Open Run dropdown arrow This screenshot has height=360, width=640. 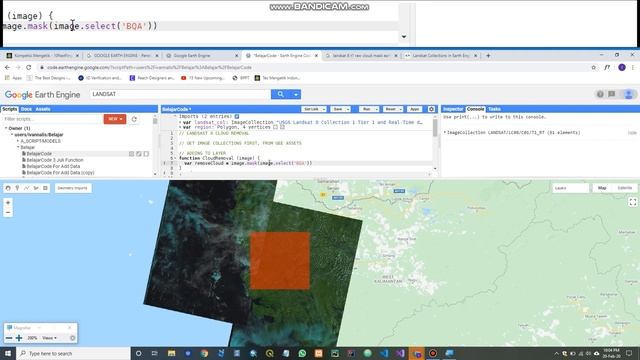coord(376,109)
